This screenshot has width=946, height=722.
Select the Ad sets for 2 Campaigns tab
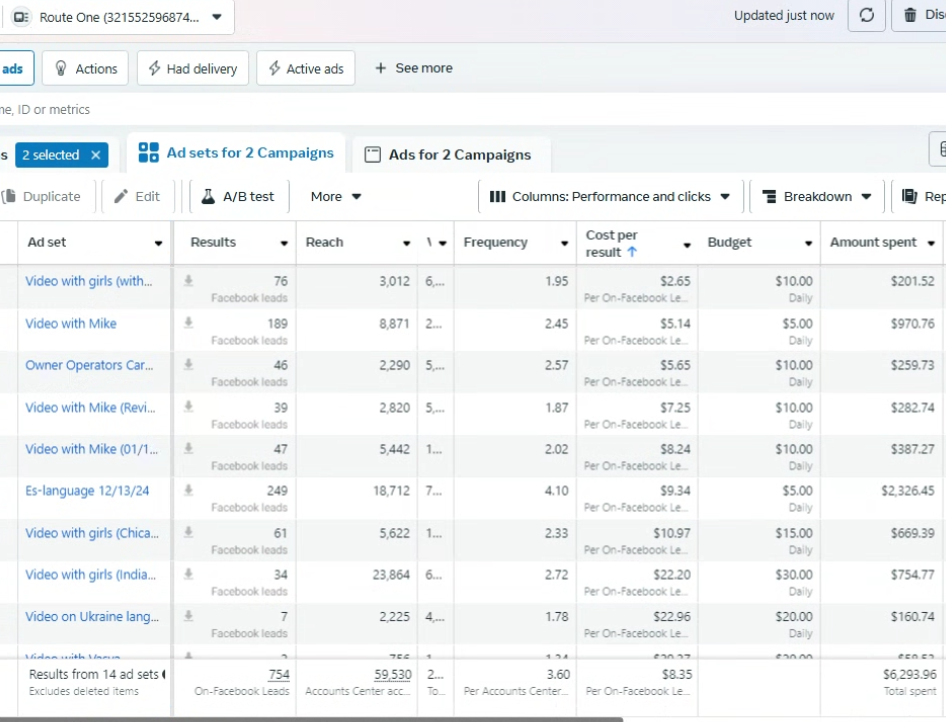236,153
